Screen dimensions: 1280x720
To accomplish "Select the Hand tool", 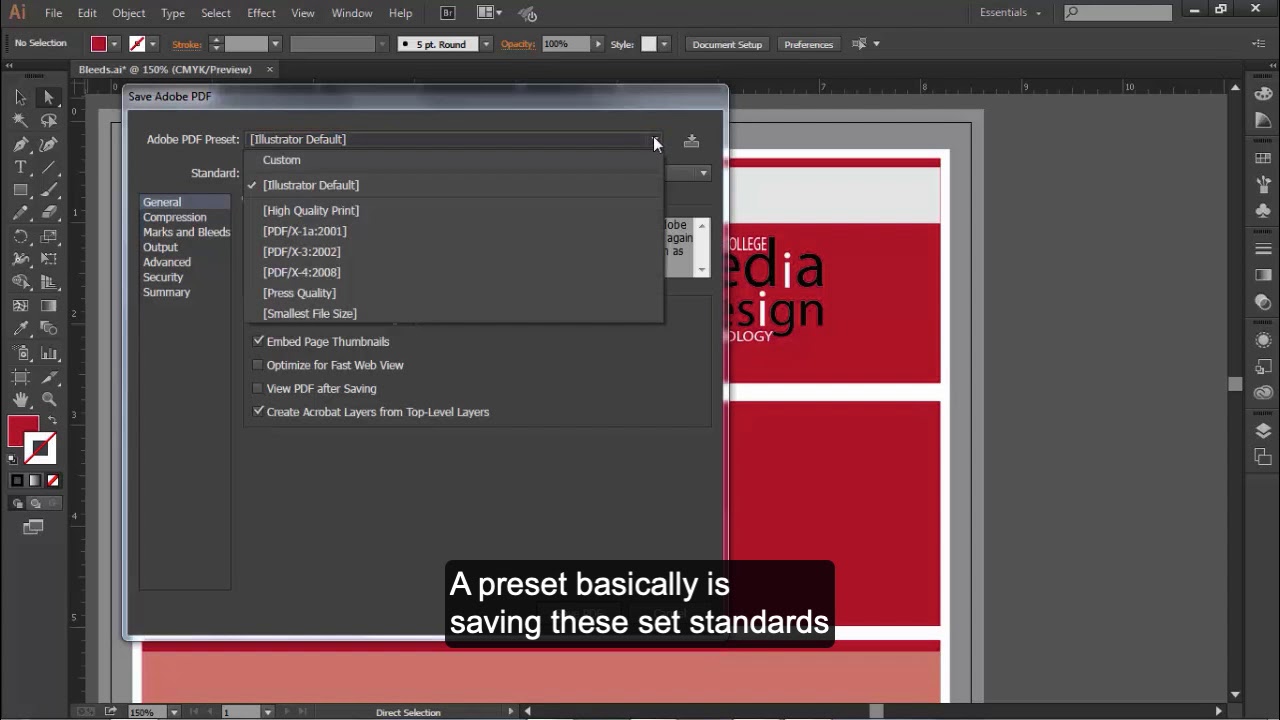I will click(x=20, y=400).
